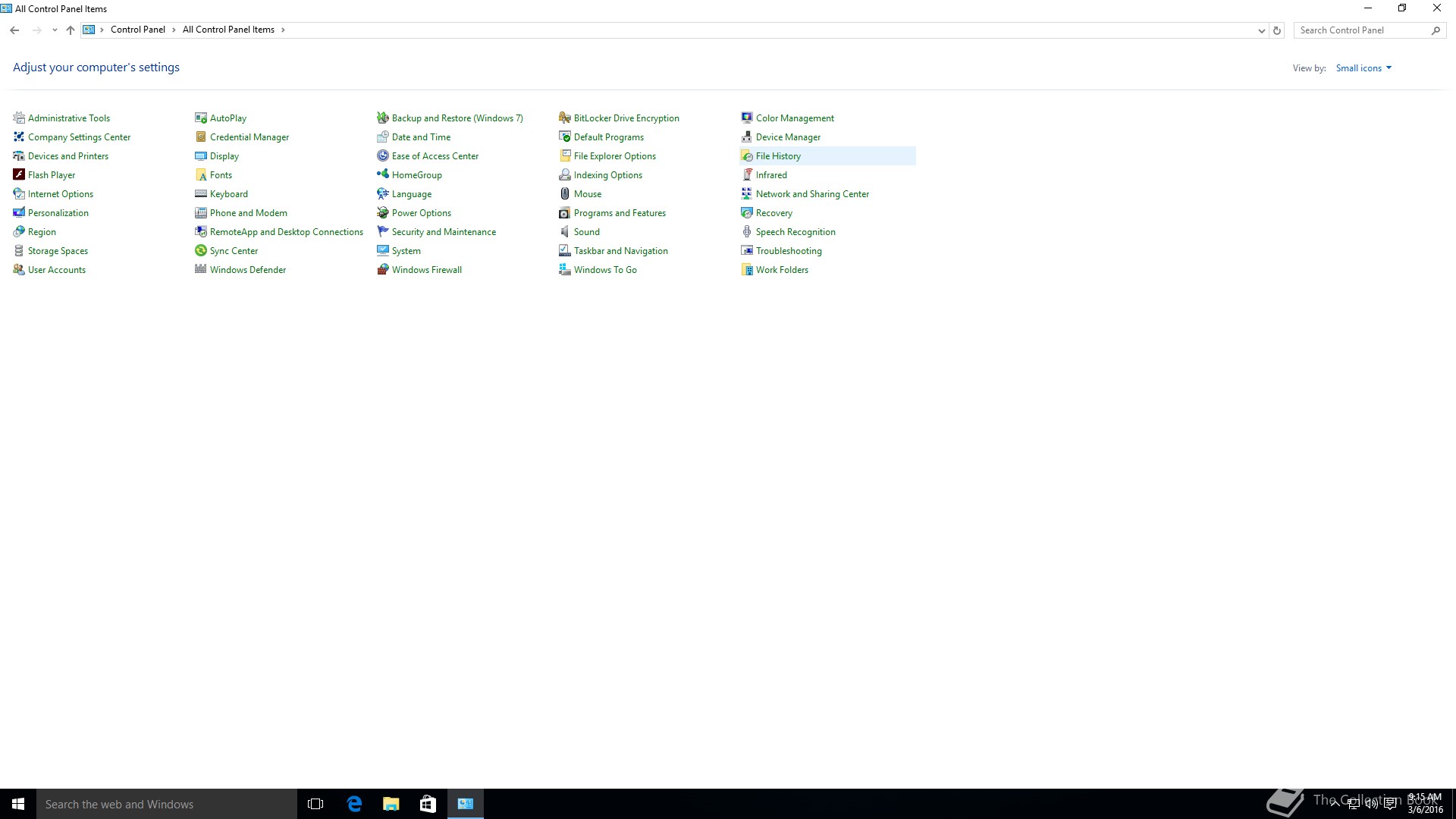Viewport: 1456px width, 819px height.
Task: Open File Explorer from taskbar
Action: tap(391, 804)
